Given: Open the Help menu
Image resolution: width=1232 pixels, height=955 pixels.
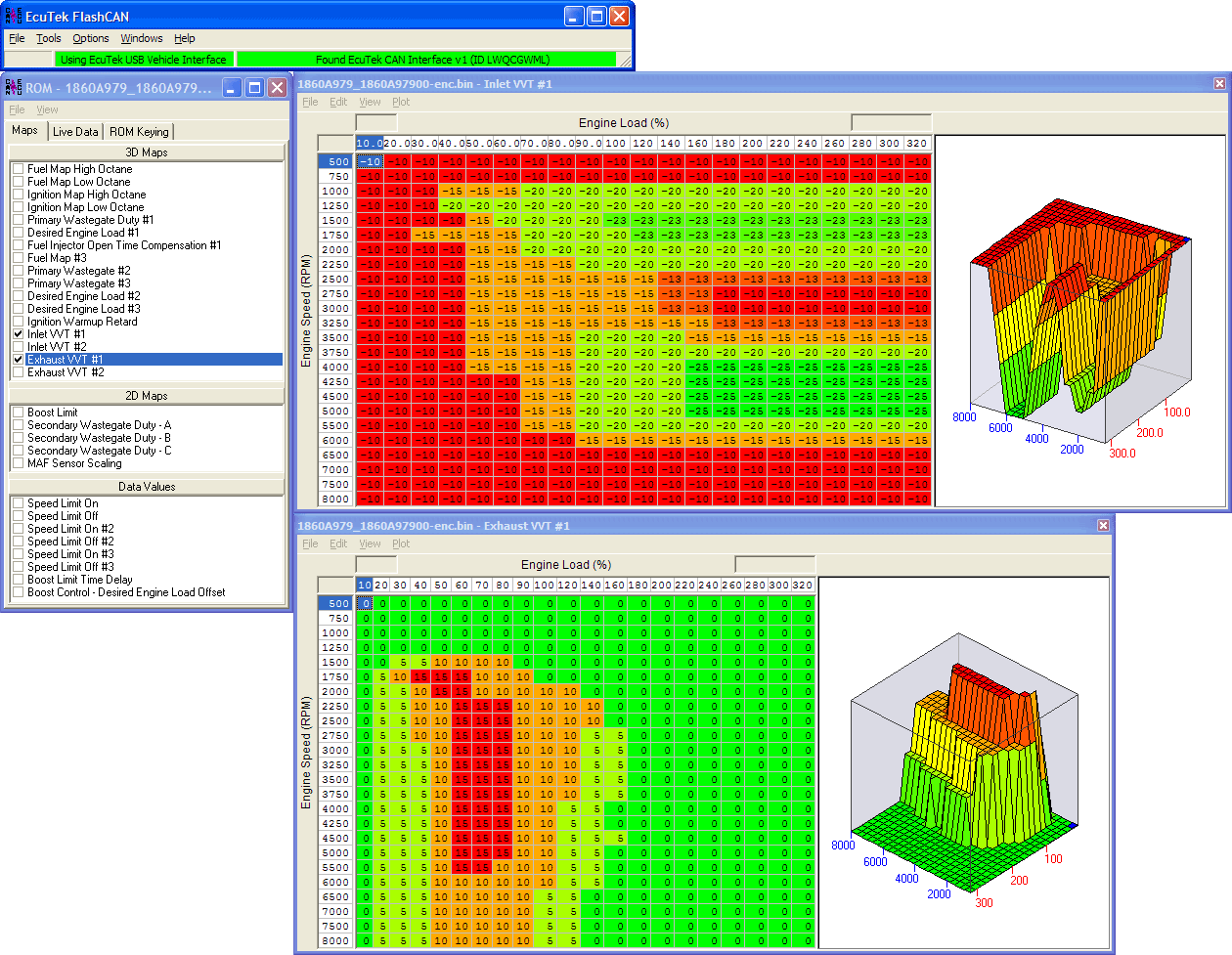Looking at the screenshot, I should pyautogui.click(x=185, y=38).
